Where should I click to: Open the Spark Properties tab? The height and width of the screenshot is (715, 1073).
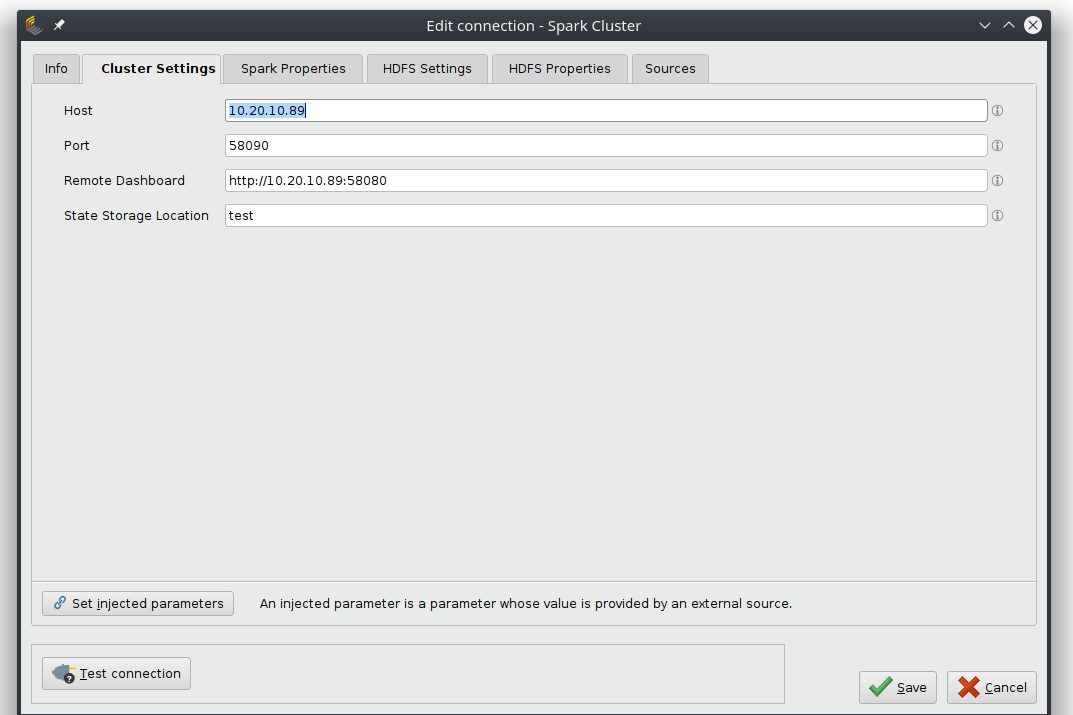[x=293, y=69]
